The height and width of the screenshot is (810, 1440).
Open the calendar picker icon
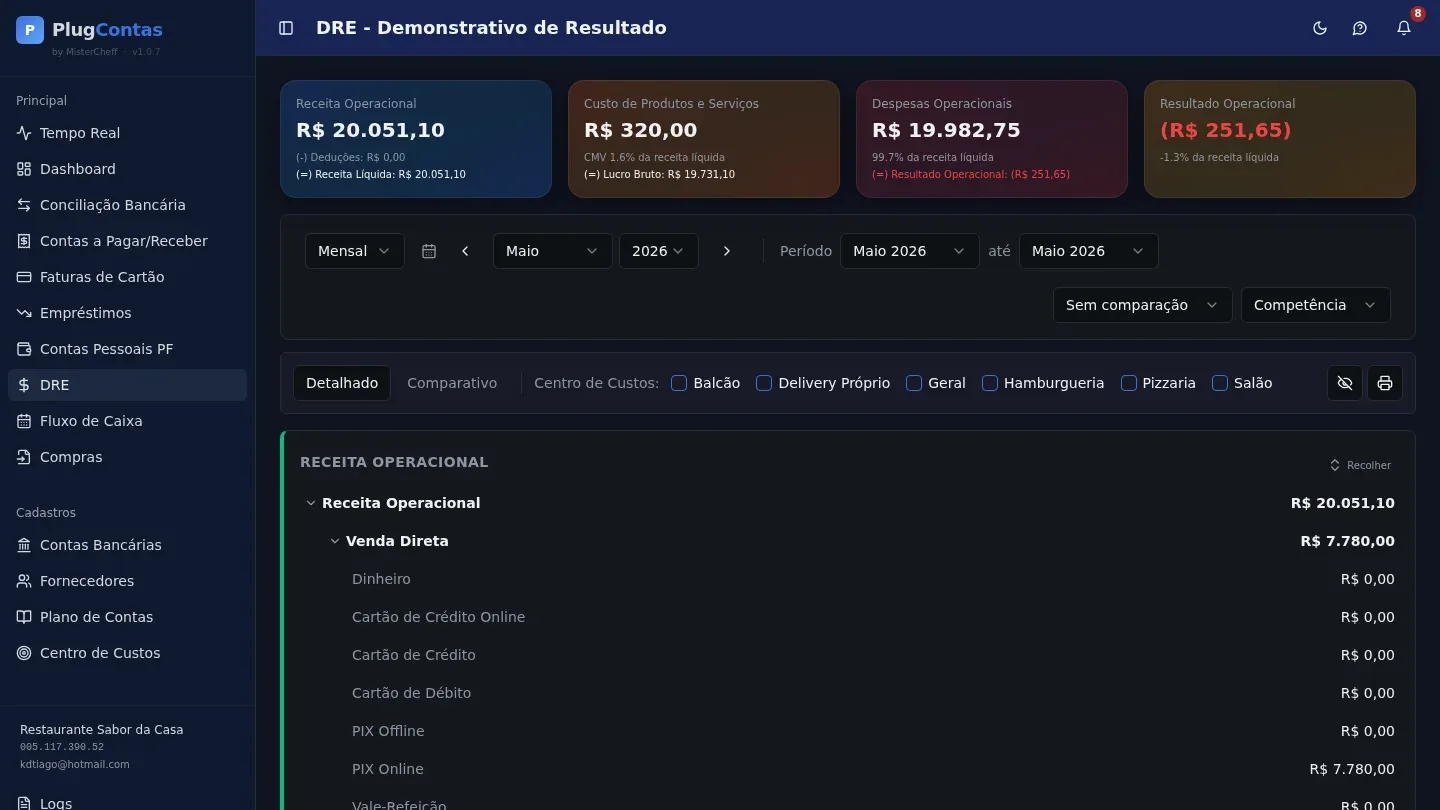coord(429,251)
